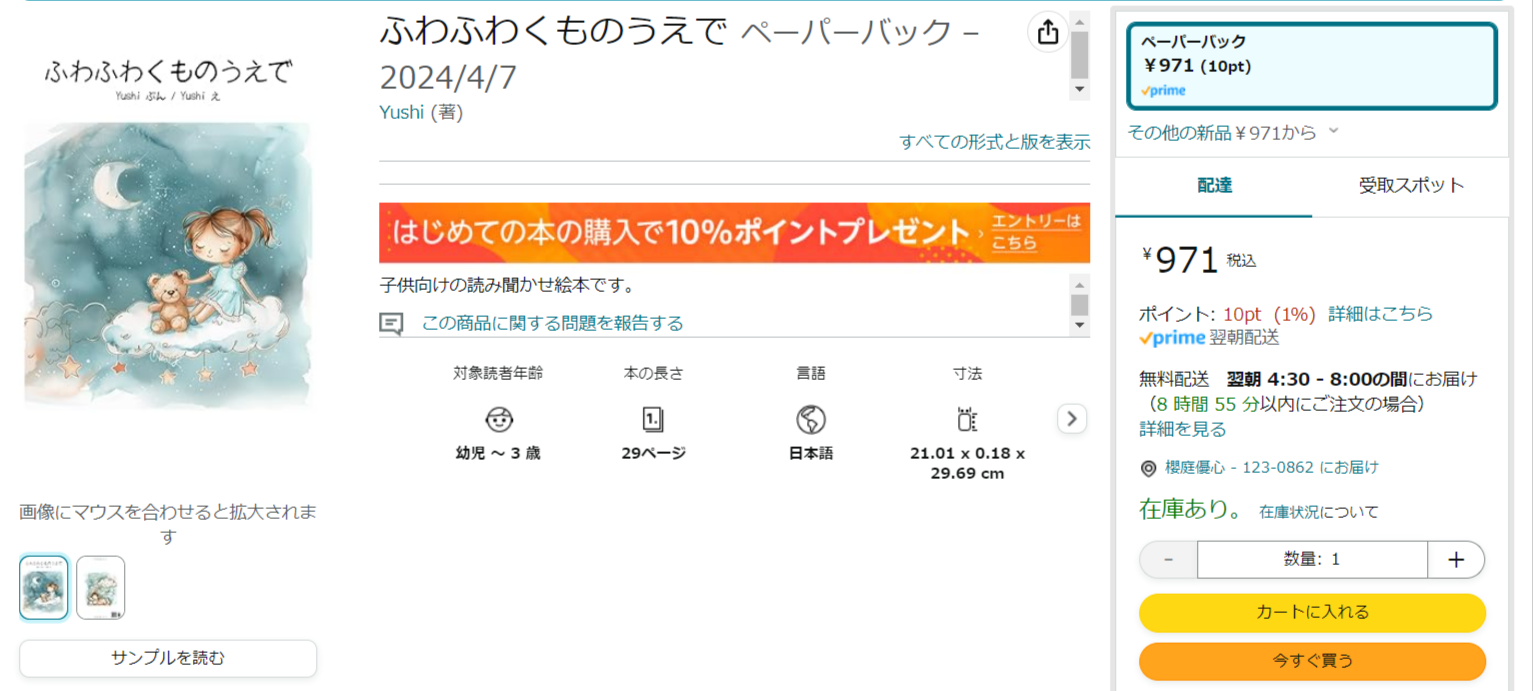Click the 21.01 x 0.18 x 29.69 cm text
The height and width of the screenshot is (691, 1533).
click(x=967, y=464)
